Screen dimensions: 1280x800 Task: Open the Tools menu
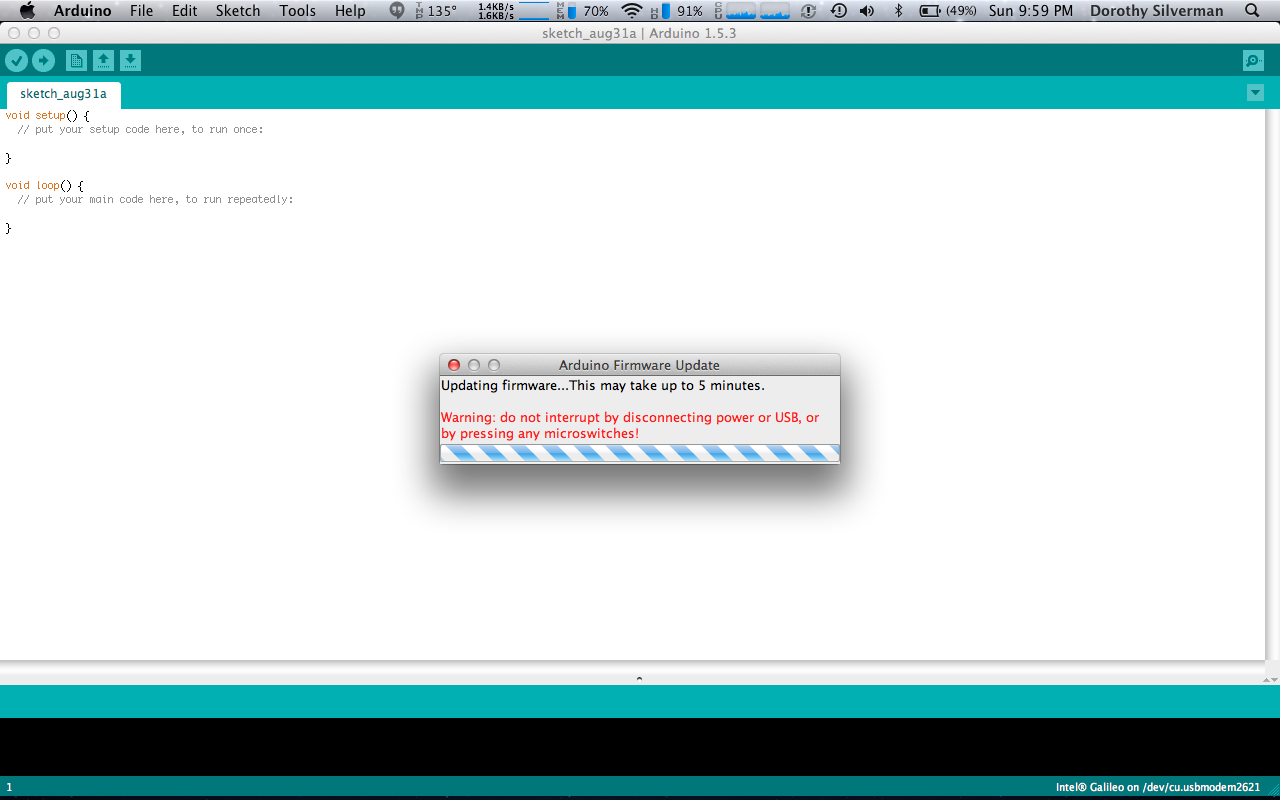(x=297, y=11)
